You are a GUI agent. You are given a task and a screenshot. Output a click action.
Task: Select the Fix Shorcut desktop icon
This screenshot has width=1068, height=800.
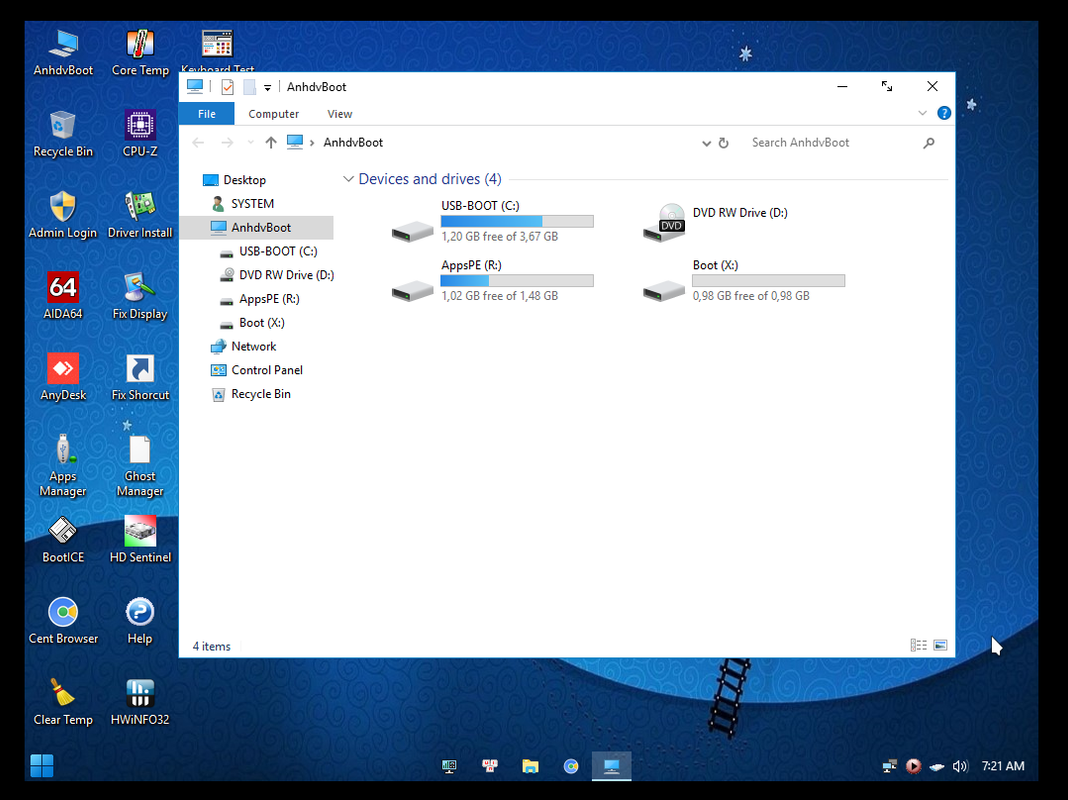click(140, 377)
